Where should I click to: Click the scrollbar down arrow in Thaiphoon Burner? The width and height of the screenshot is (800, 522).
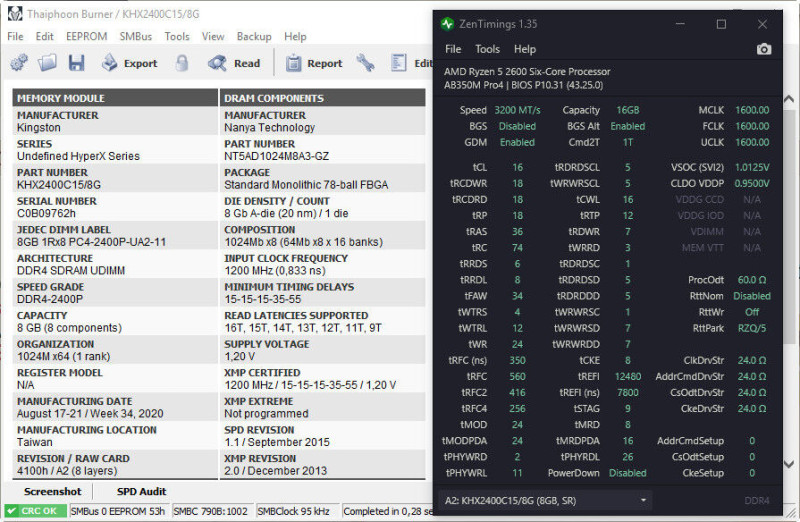pyautogui.click(x=789, y=464)
